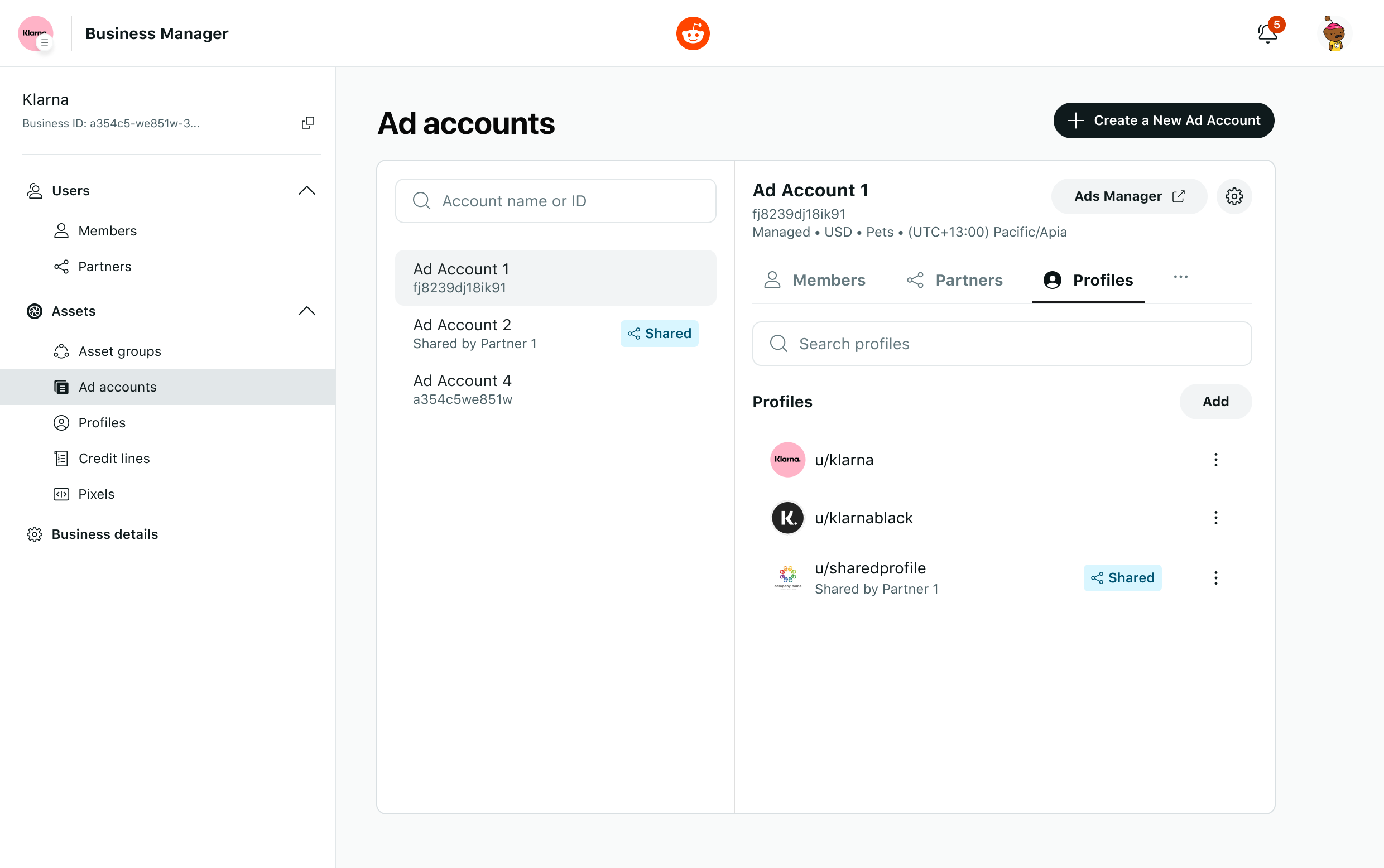
Task: Click the Shared badge on Ad Account 2
Action: pyautogui.click(x=659, y=334)
